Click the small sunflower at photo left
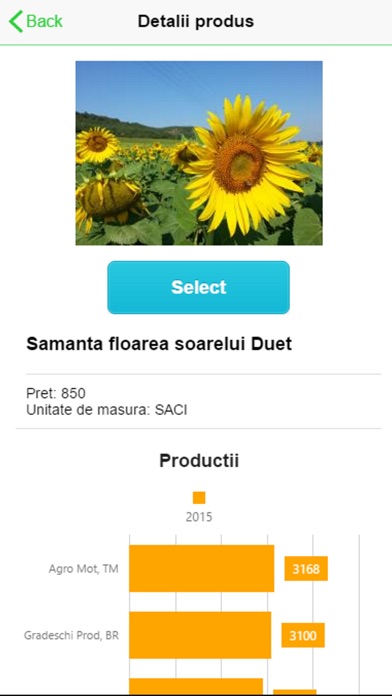This screenshot has height=696, width=392. (x=96, y=143)
